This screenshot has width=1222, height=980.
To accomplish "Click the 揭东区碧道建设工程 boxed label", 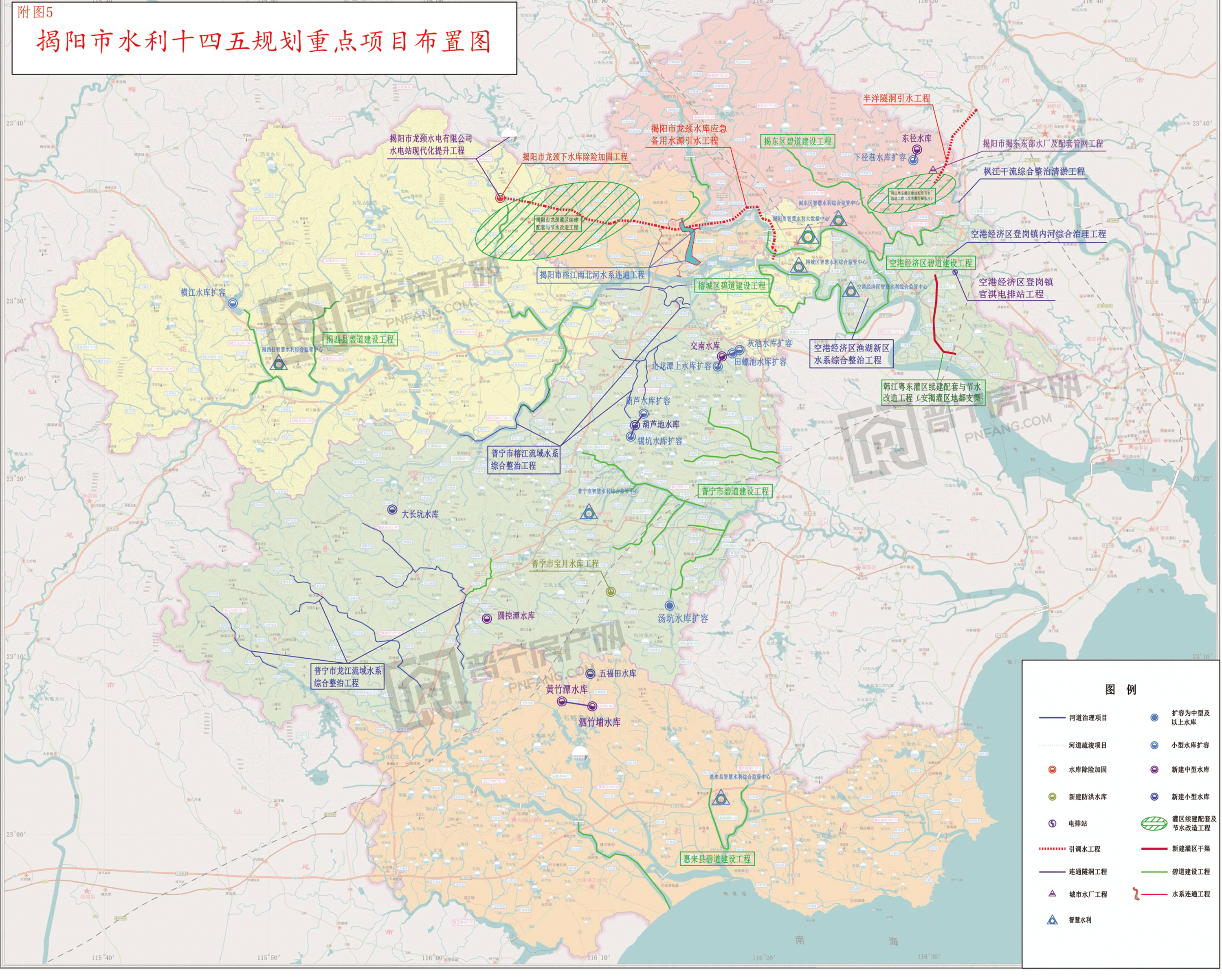I will (798, 142).
